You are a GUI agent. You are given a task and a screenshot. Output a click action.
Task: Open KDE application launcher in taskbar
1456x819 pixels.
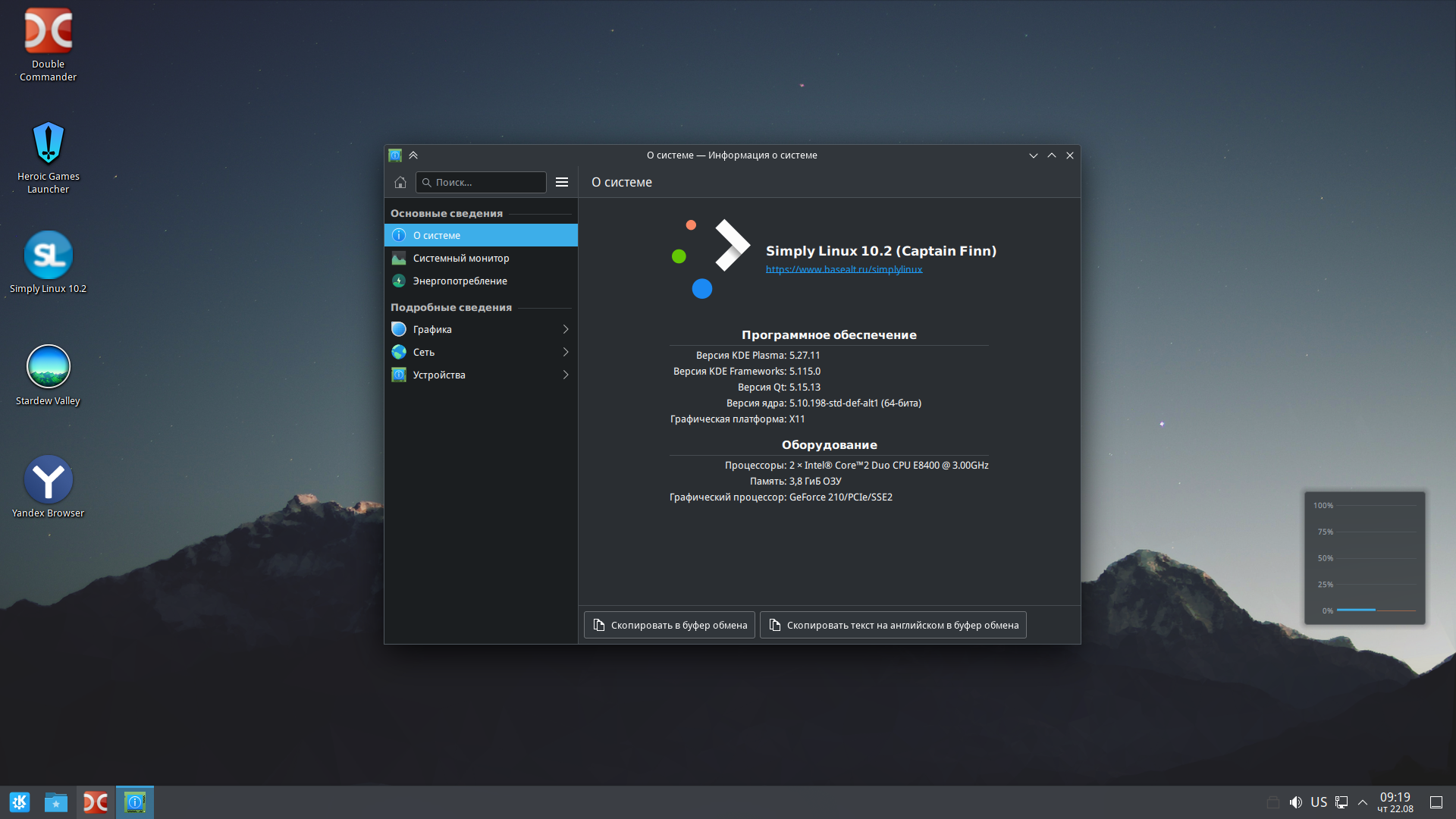[x=20, y=802]
